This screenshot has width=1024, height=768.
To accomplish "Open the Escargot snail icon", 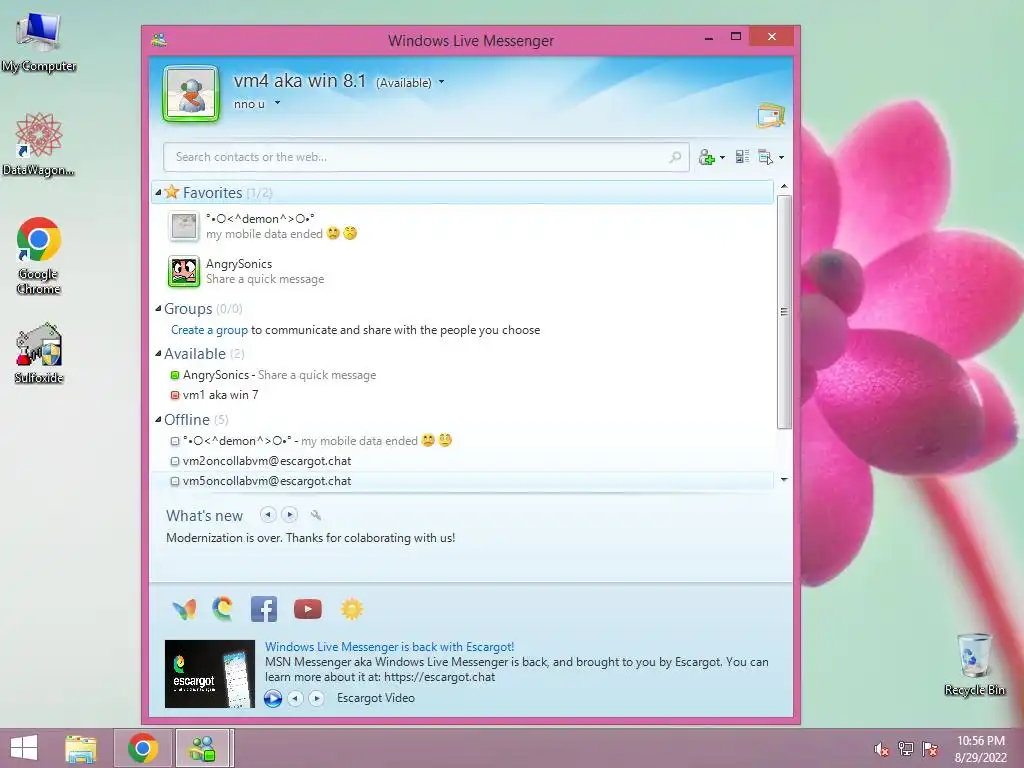I will point(223,609).
